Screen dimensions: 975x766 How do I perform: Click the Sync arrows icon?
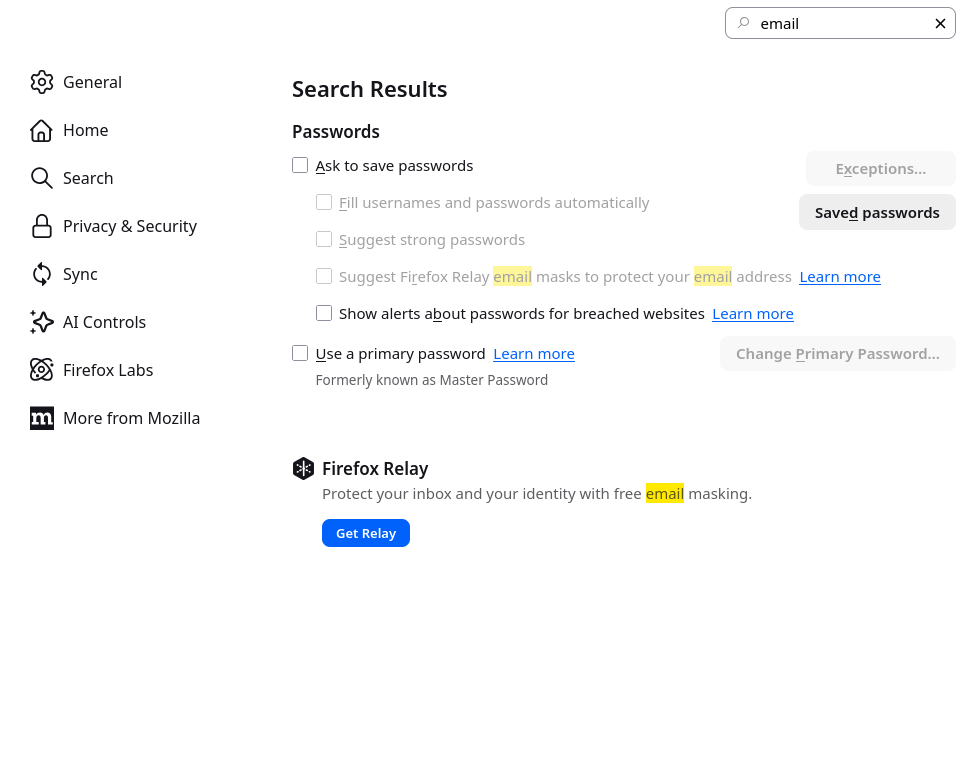(x=41, y=274)
